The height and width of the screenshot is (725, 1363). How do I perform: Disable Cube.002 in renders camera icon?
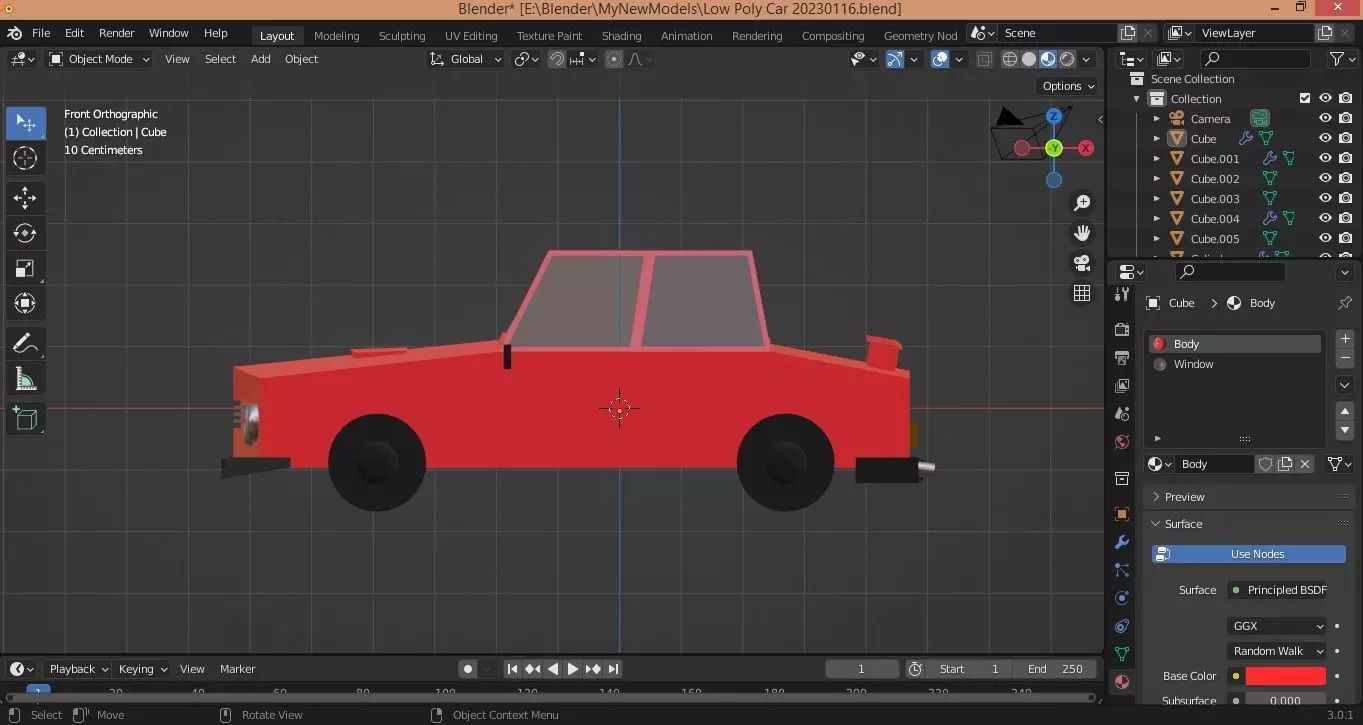pos(1346,179)
